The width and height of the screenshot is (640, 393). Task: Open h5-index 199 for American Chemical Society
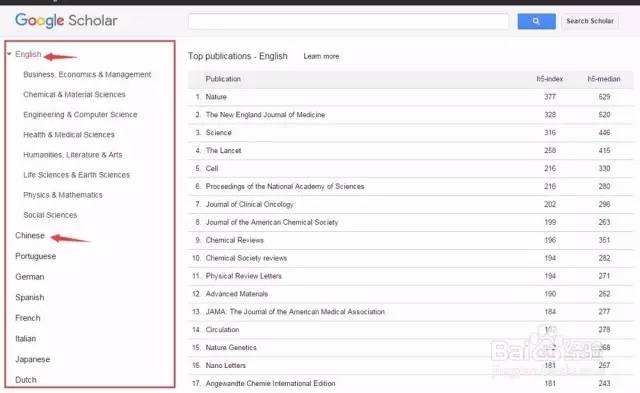click(x=550, y=222)
